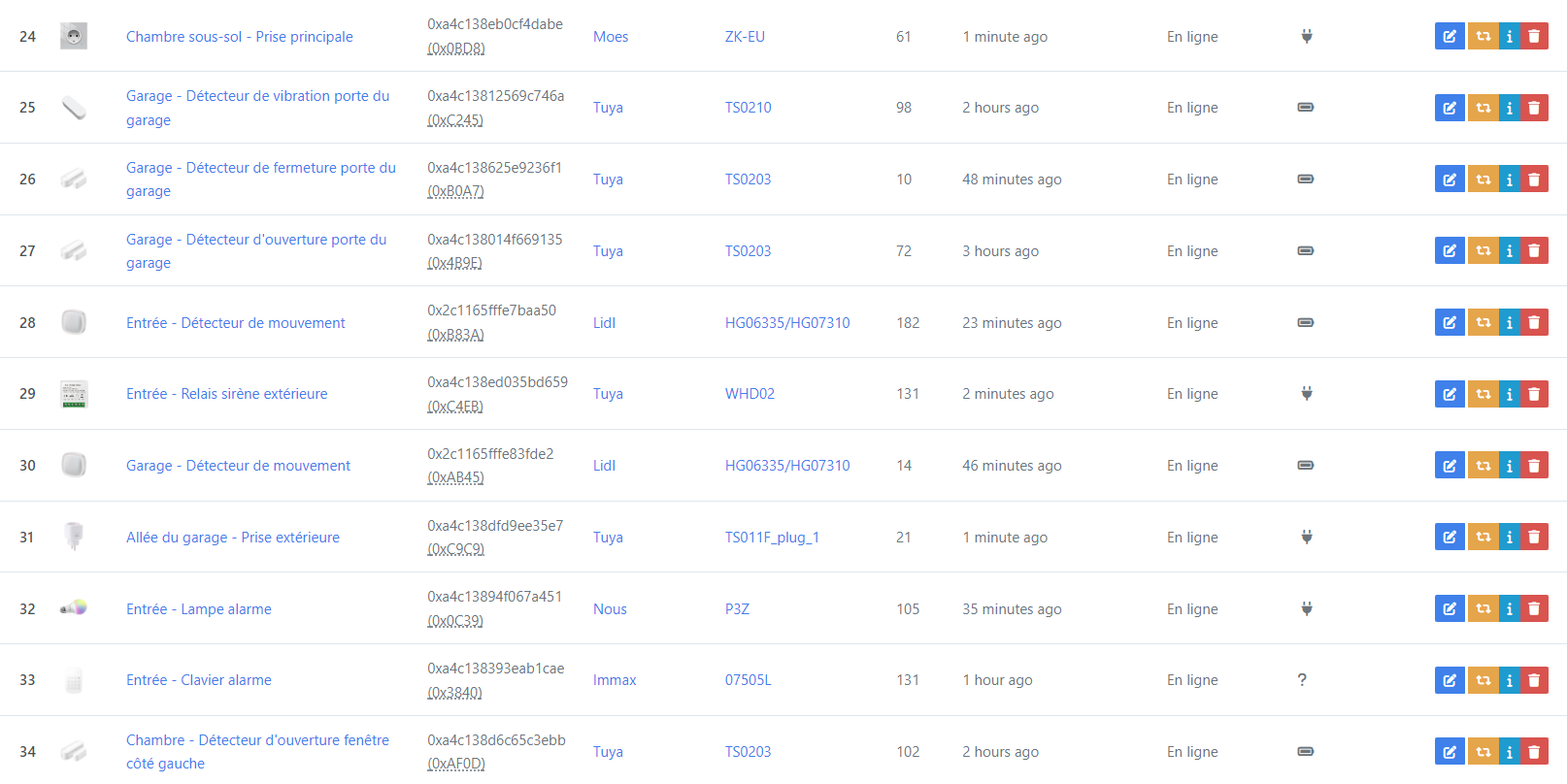Open Chambre sous-sol - Prise principale device
1567x784 pixels.
click(240, 37)
